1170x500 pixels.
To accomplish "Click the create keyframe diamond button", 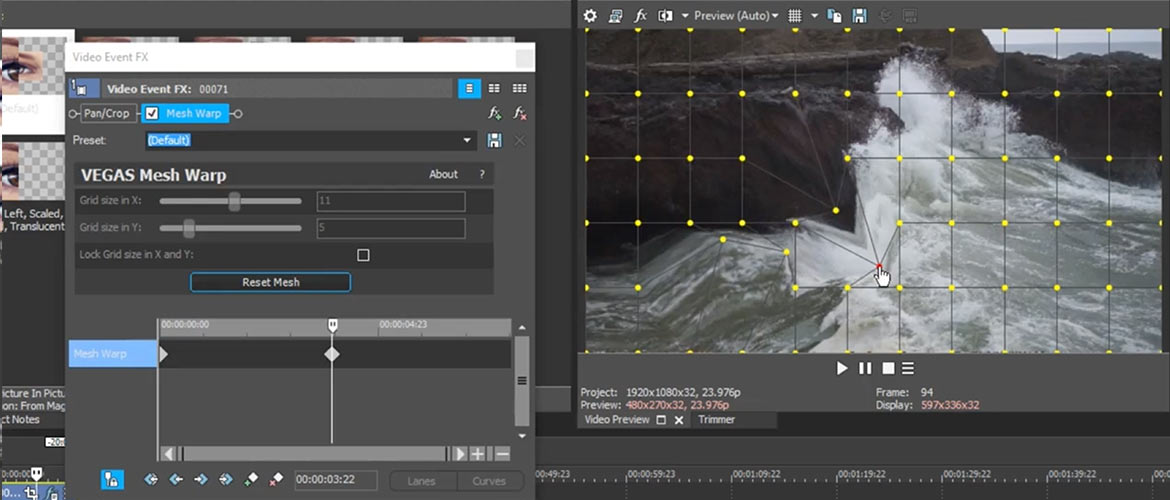I will [x=252, y=480].
